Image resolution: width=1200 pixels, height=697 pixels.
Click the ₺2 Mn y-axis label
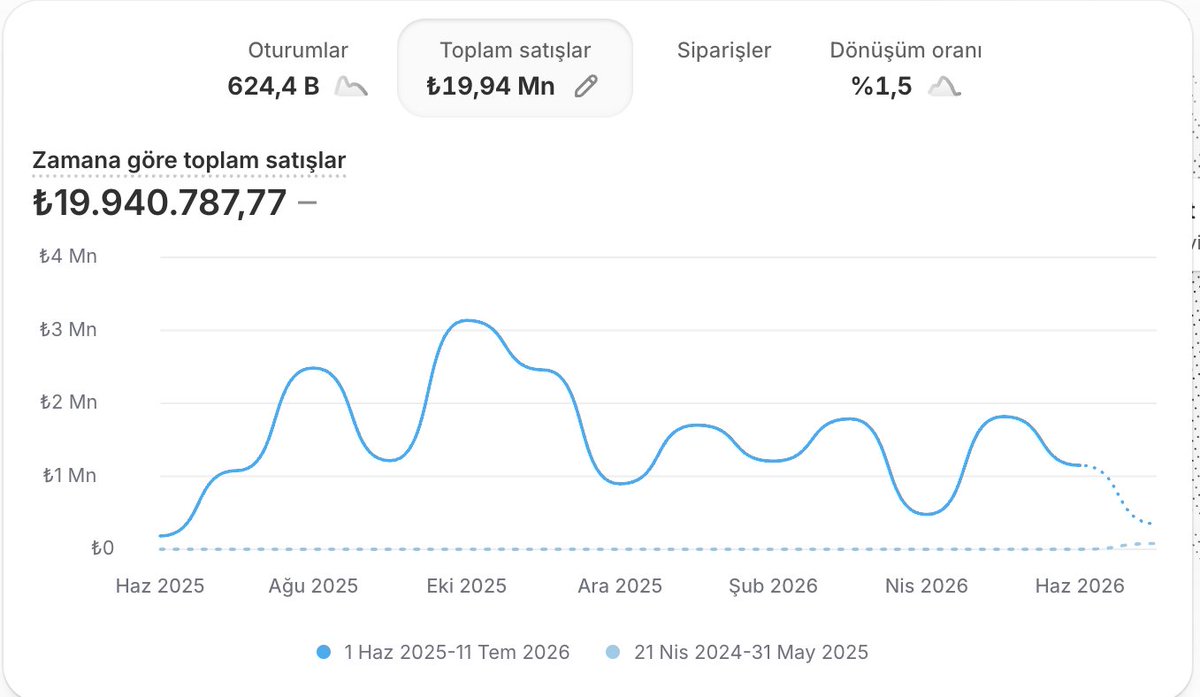68,402
